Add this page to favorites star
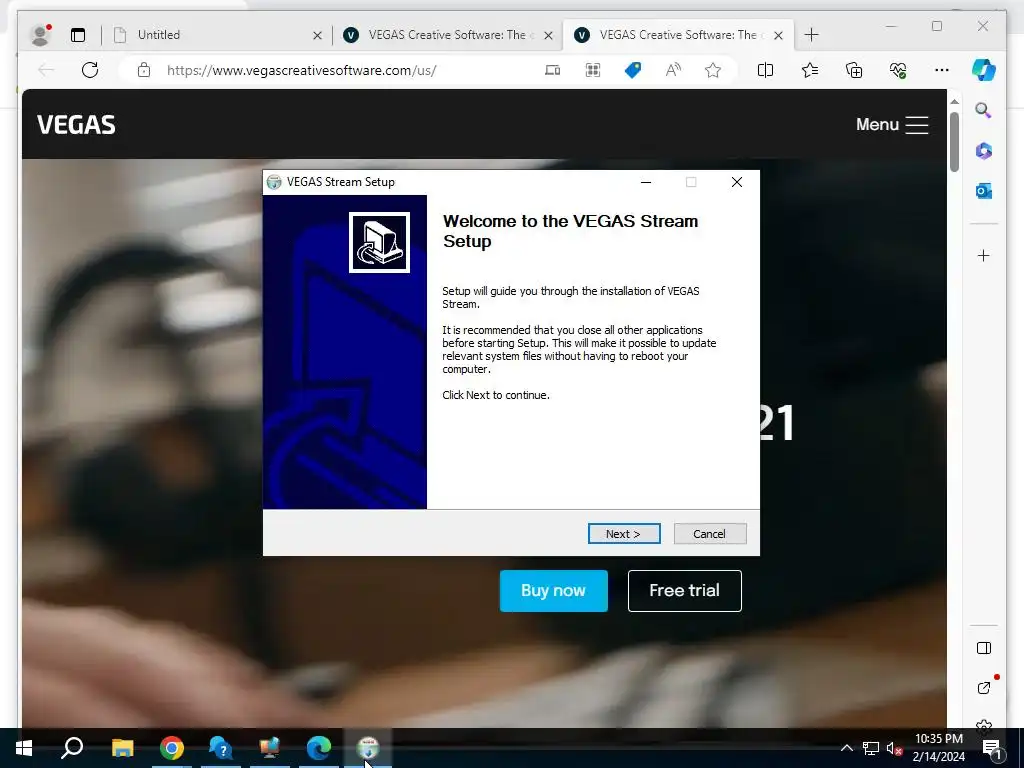The height and width of the screenshot is (768, 1024). (713, 70)
